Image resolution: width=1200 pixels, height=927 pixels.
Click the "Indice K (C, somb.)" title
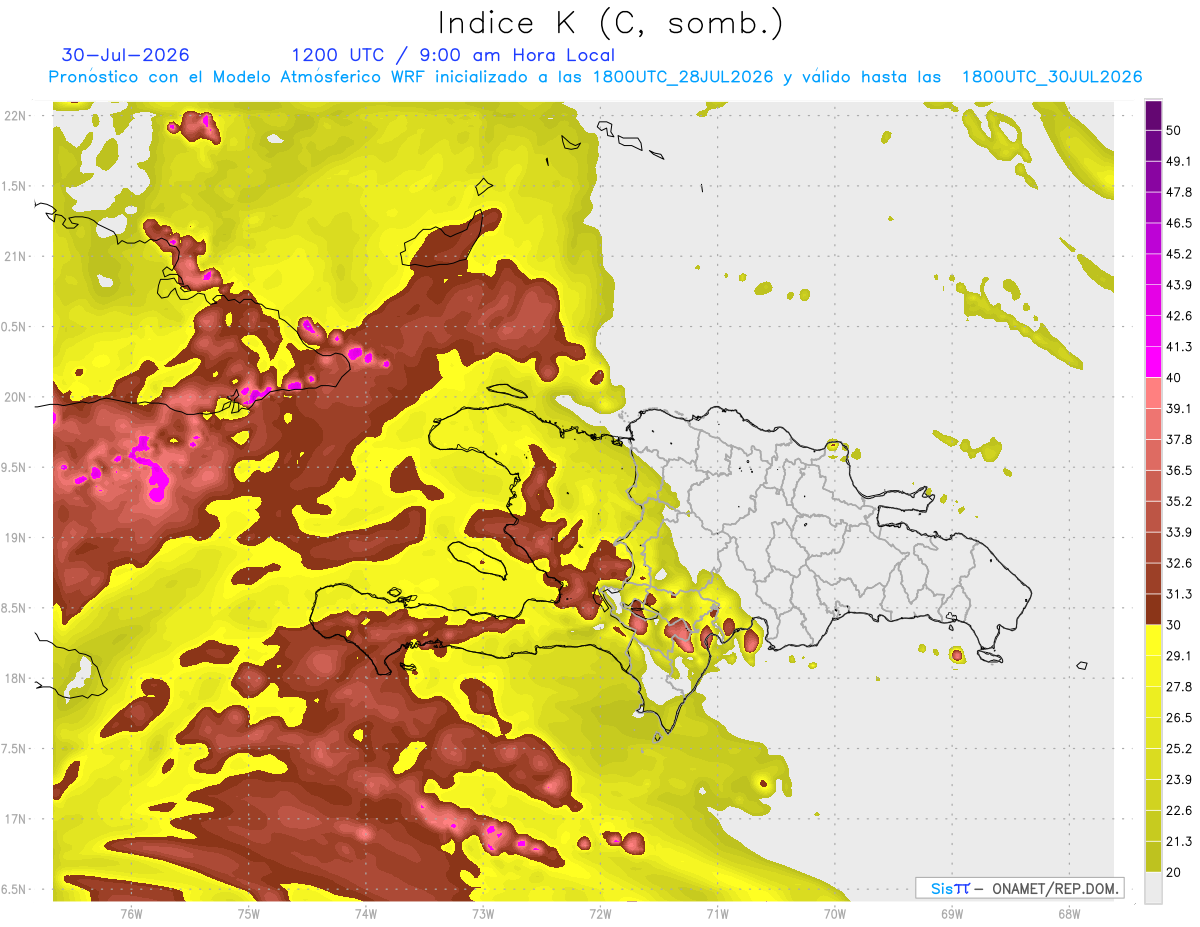(x=610, y=23)
